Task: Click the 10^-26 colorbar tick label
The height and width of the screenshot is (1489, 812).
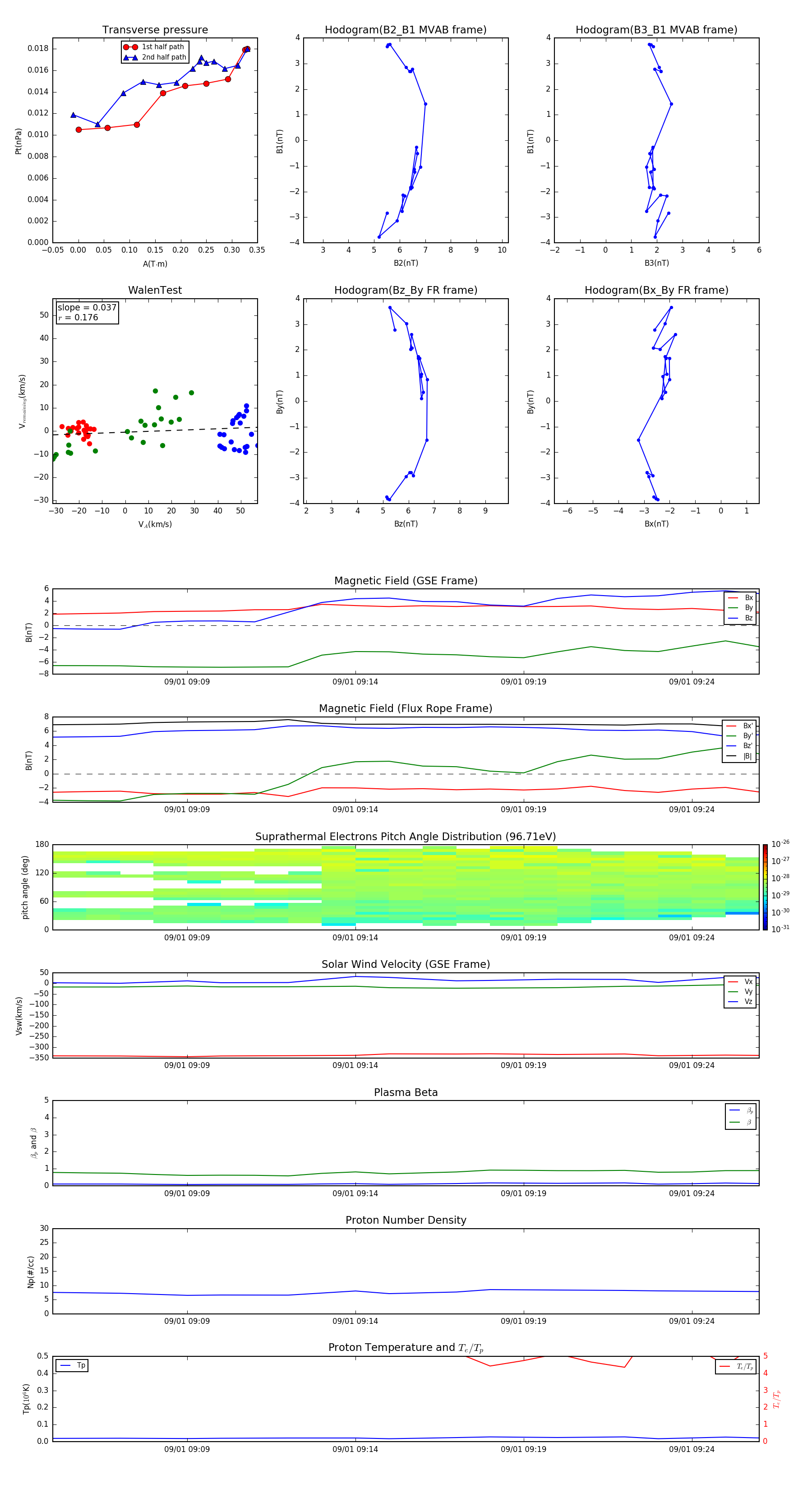Action: (x=780, y=844)
